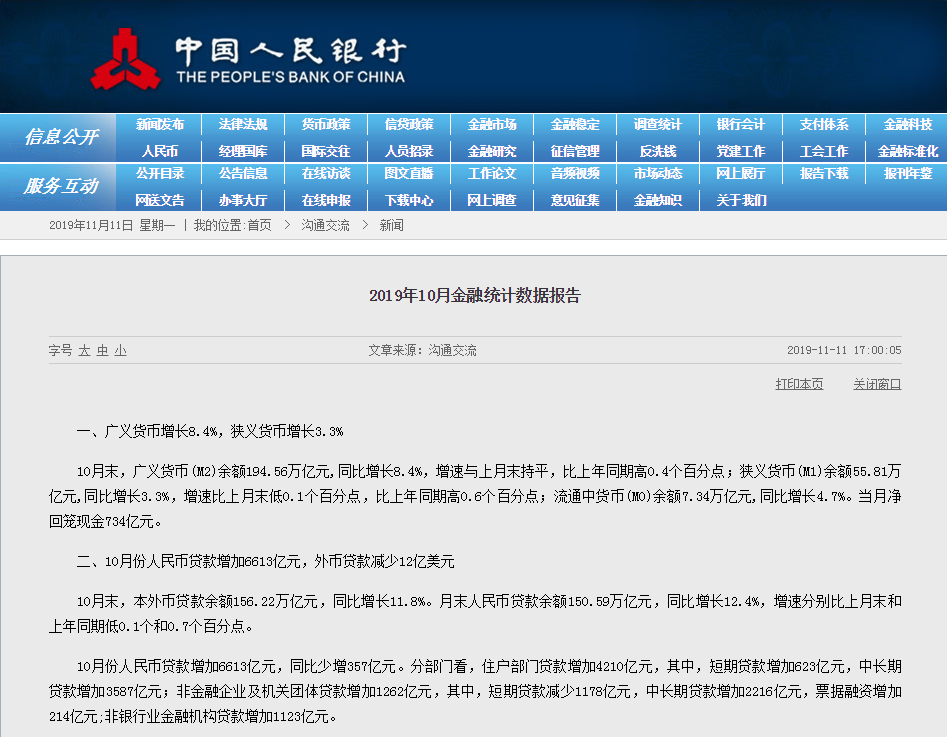The image size is (947, 737).
Task: Go to 人民币 section
Action: point(159,151)
